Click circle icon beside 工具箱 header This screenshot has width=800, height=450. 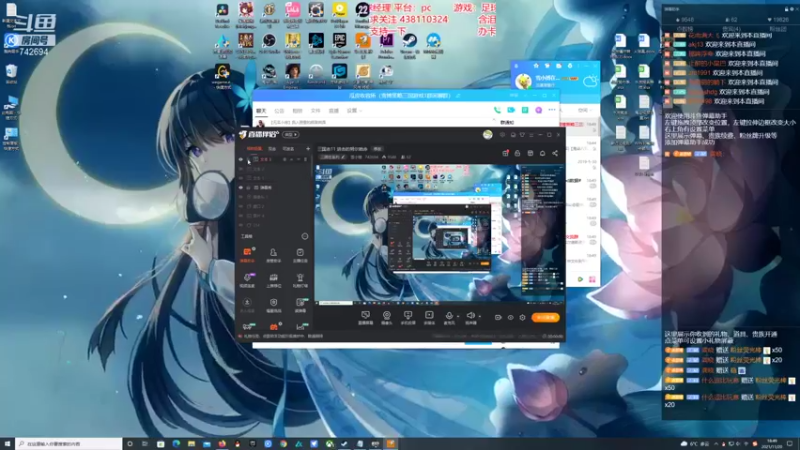pyautogui.click(x=305, y=236)
